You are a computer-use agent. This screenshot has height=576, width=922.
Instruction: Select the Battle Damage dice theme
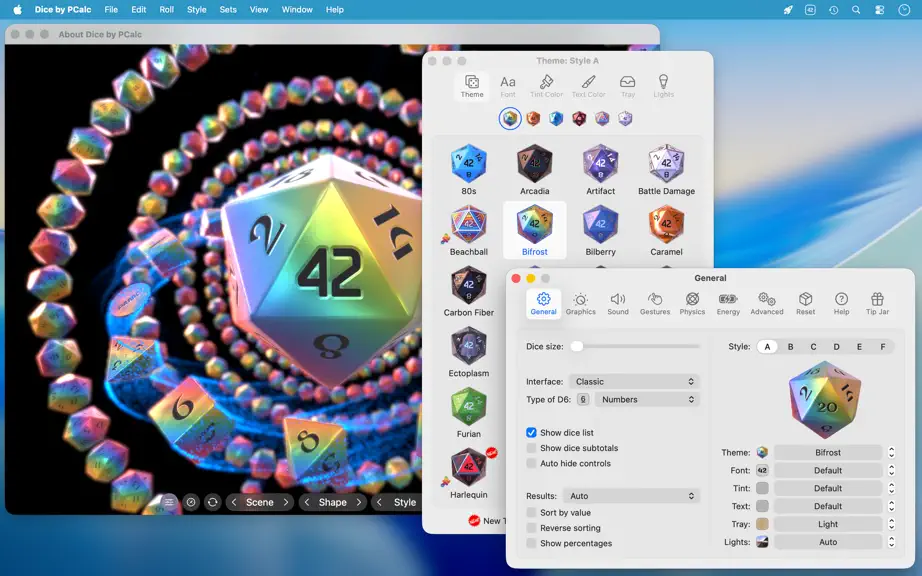click(x=666, y=170)
